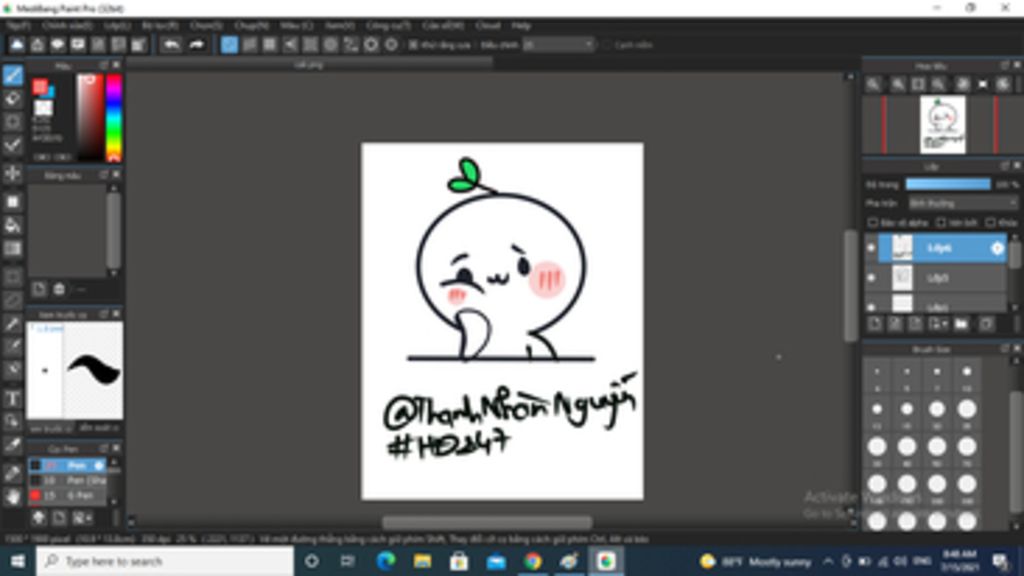This screenshot has width=1024, height=576.
Task: Click the cloud icon at toolbar start
Action: click(x=17, y=44)
